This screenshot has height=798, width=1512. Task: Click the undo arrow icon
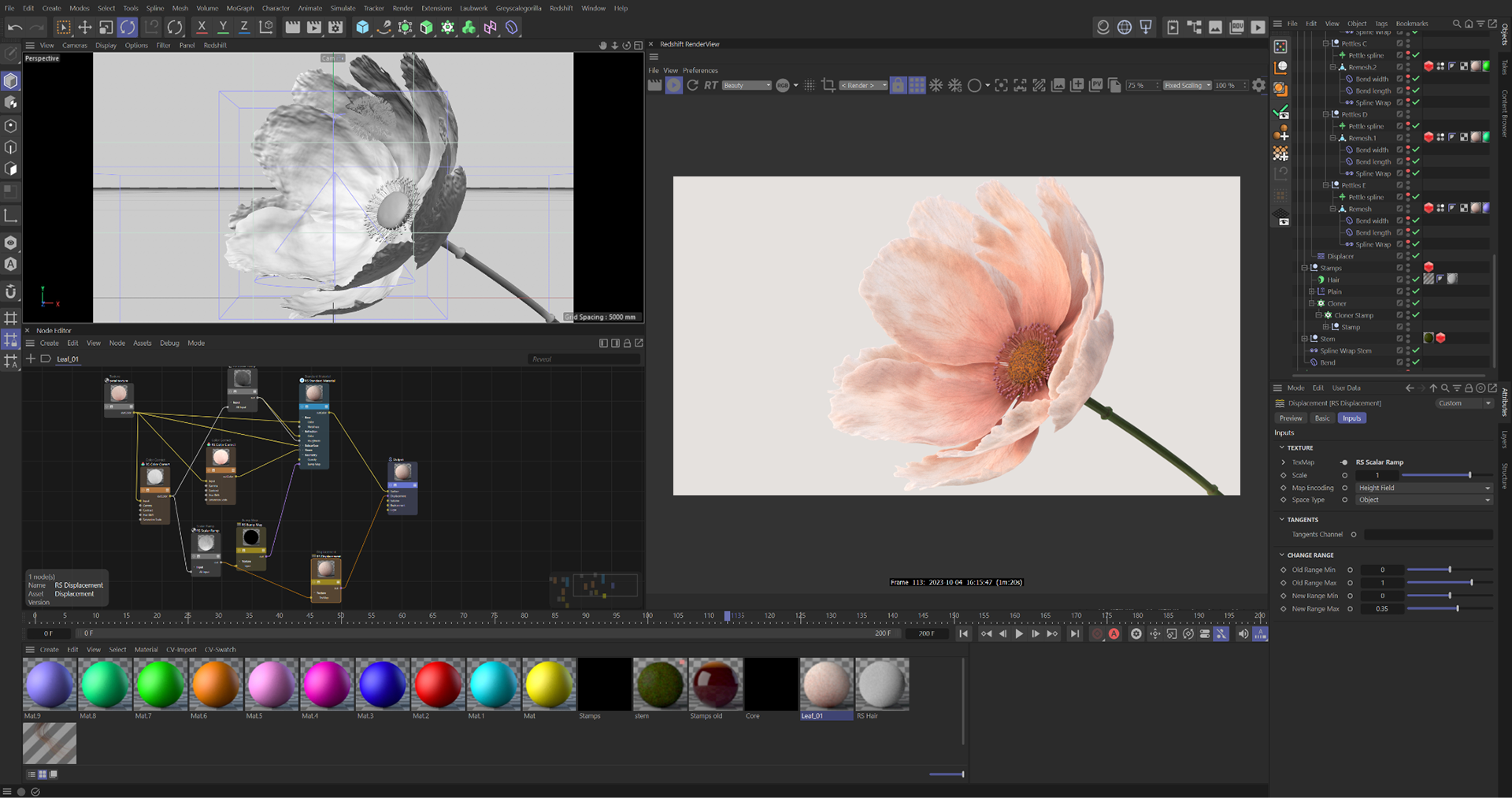click(x=14, y=28)
